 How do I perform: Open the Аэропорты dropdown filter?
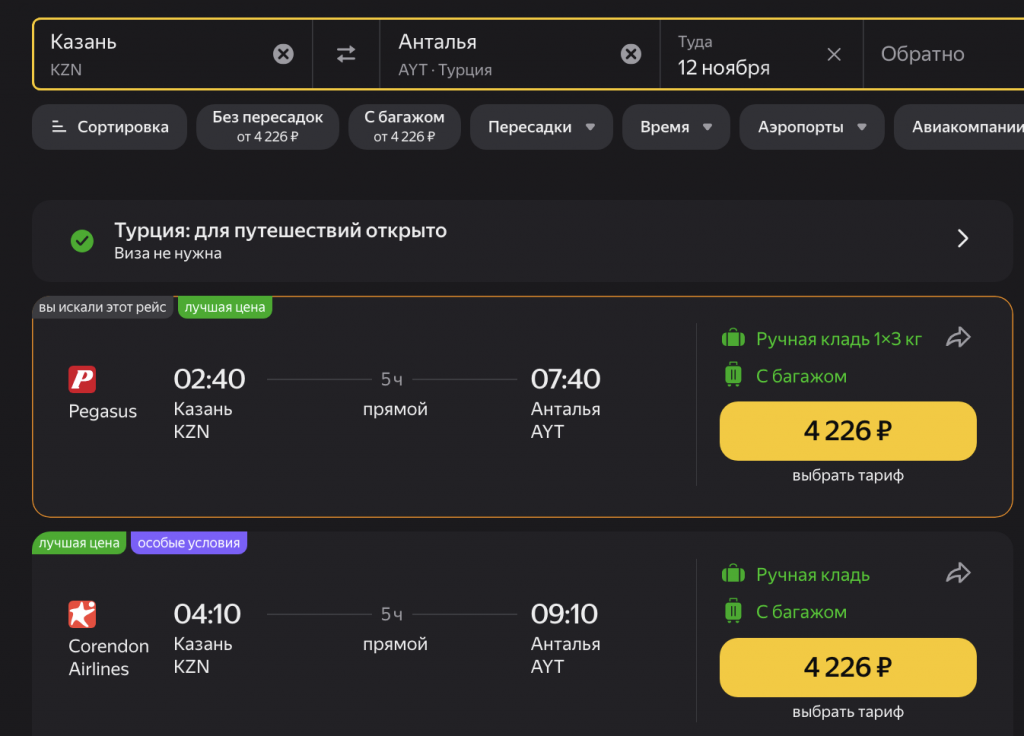pos(811,127)
